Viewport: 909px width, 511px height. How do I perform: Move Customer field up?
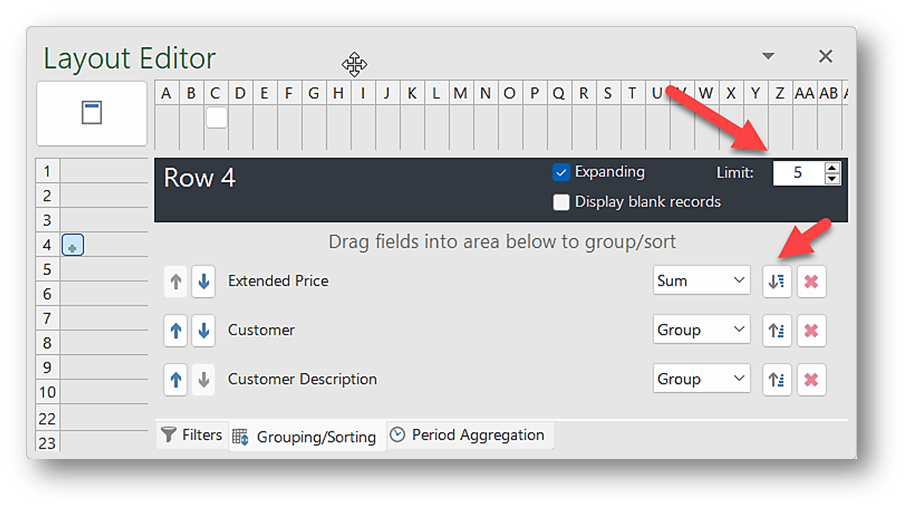click(176, 330)
